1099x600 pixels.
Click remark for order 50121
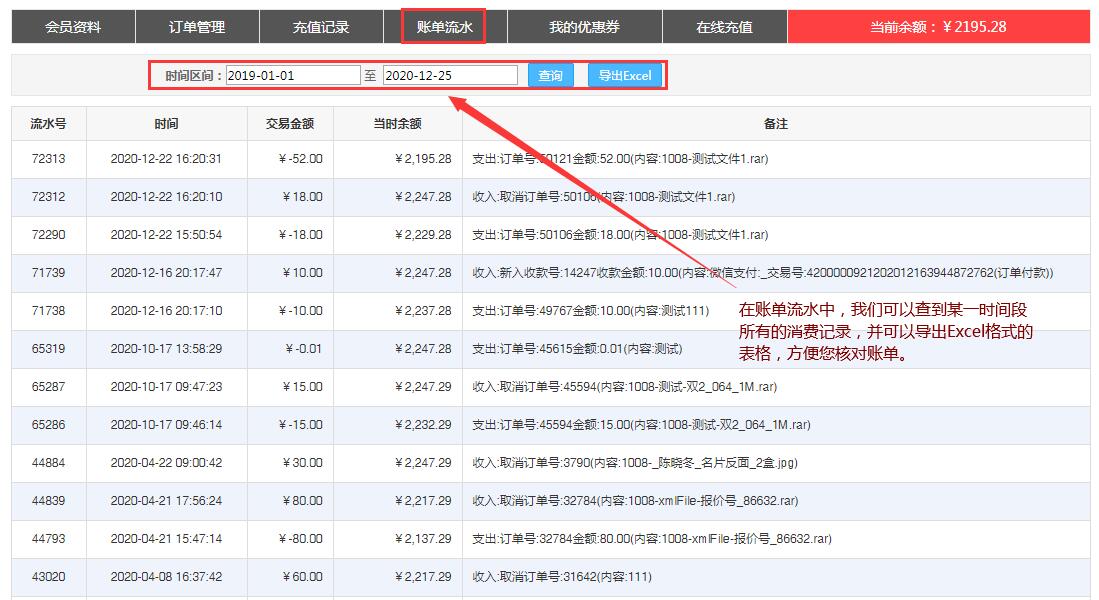[620, 159]
